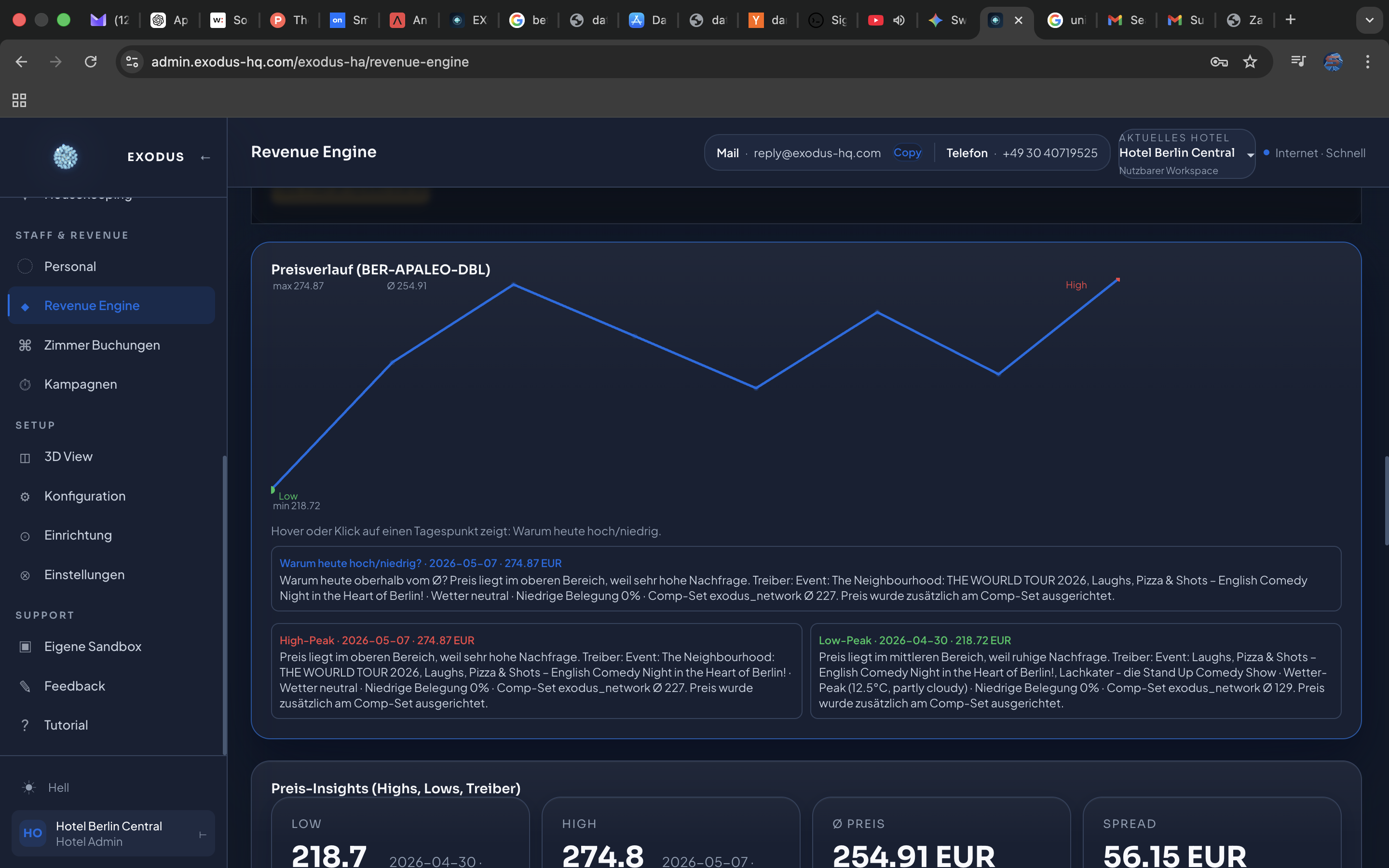This screenshot has height=868, width=1389.
Task: Open Chrome three-dot menu
Action: (1368, 61)
